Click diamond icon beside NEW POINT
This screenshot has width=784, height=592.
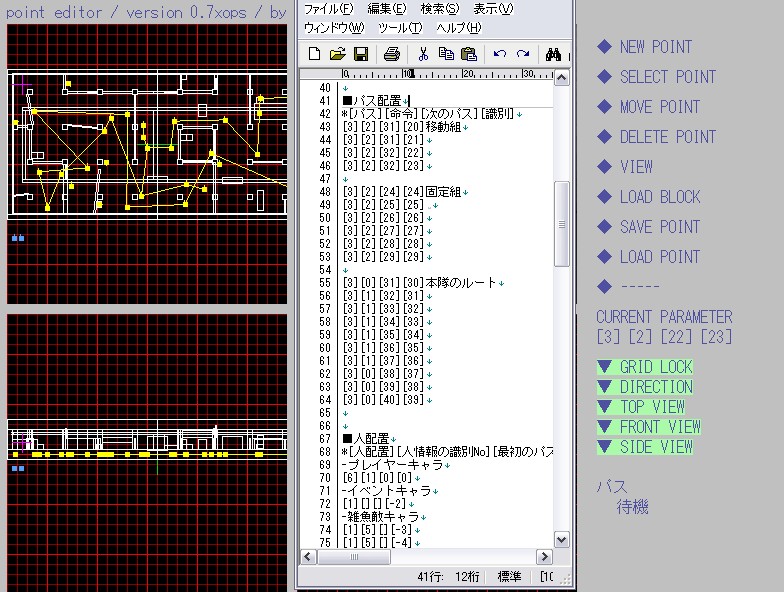[x=604, y=46]
